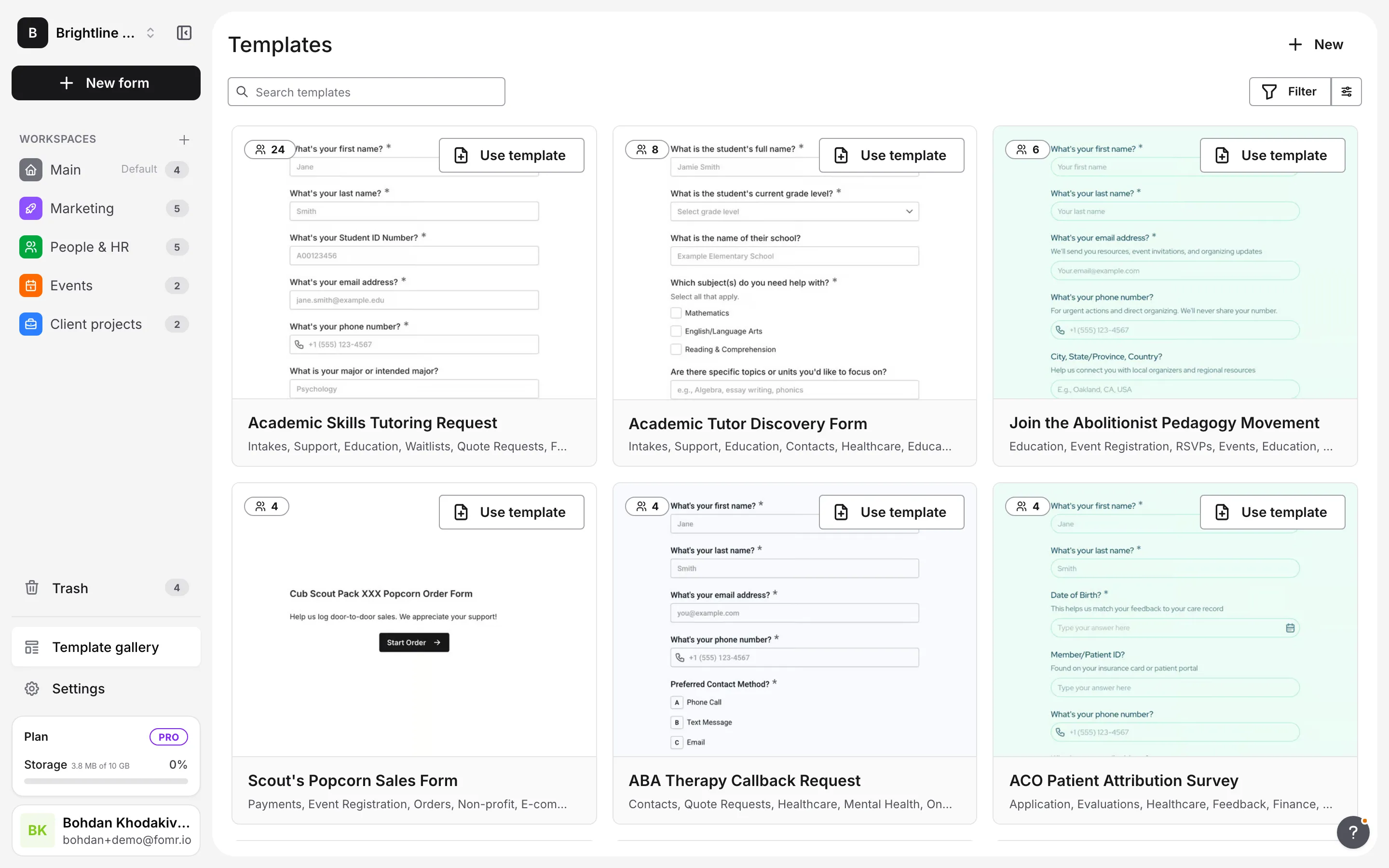Open Academic Tutor Discovery Form title
Viewport: 1389px width, 868px height.
(x=747, y=424)
